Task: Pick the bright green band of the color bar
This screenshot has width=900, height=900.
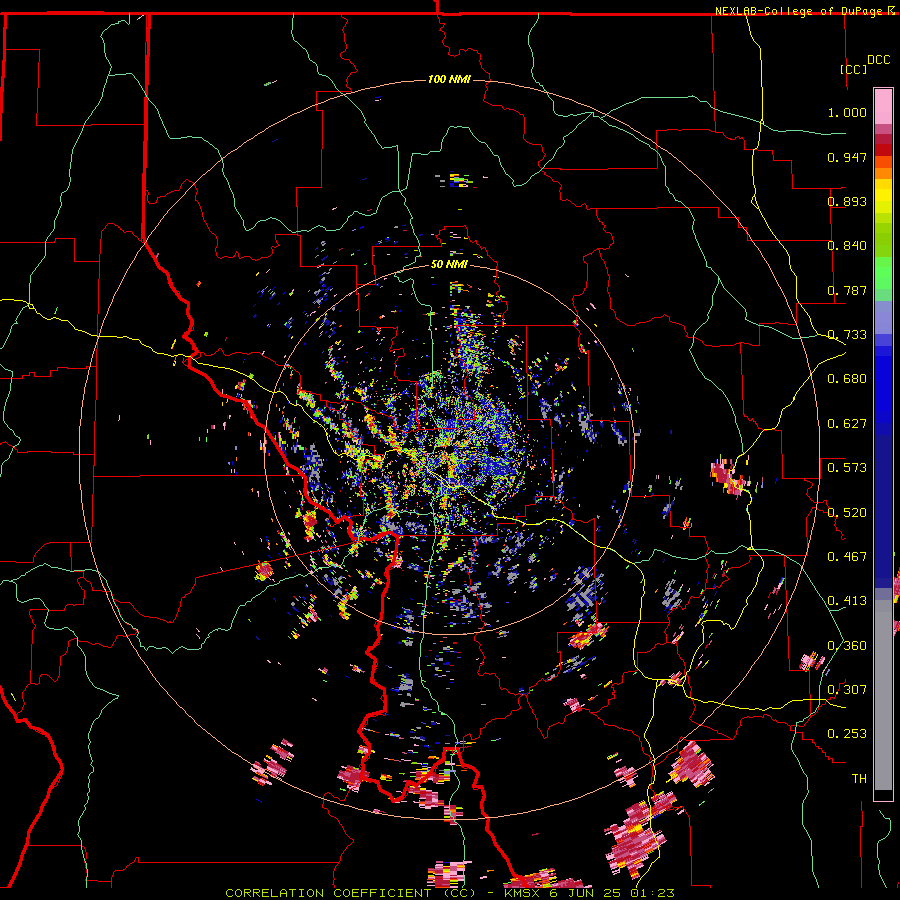Action: coord(883,272)
